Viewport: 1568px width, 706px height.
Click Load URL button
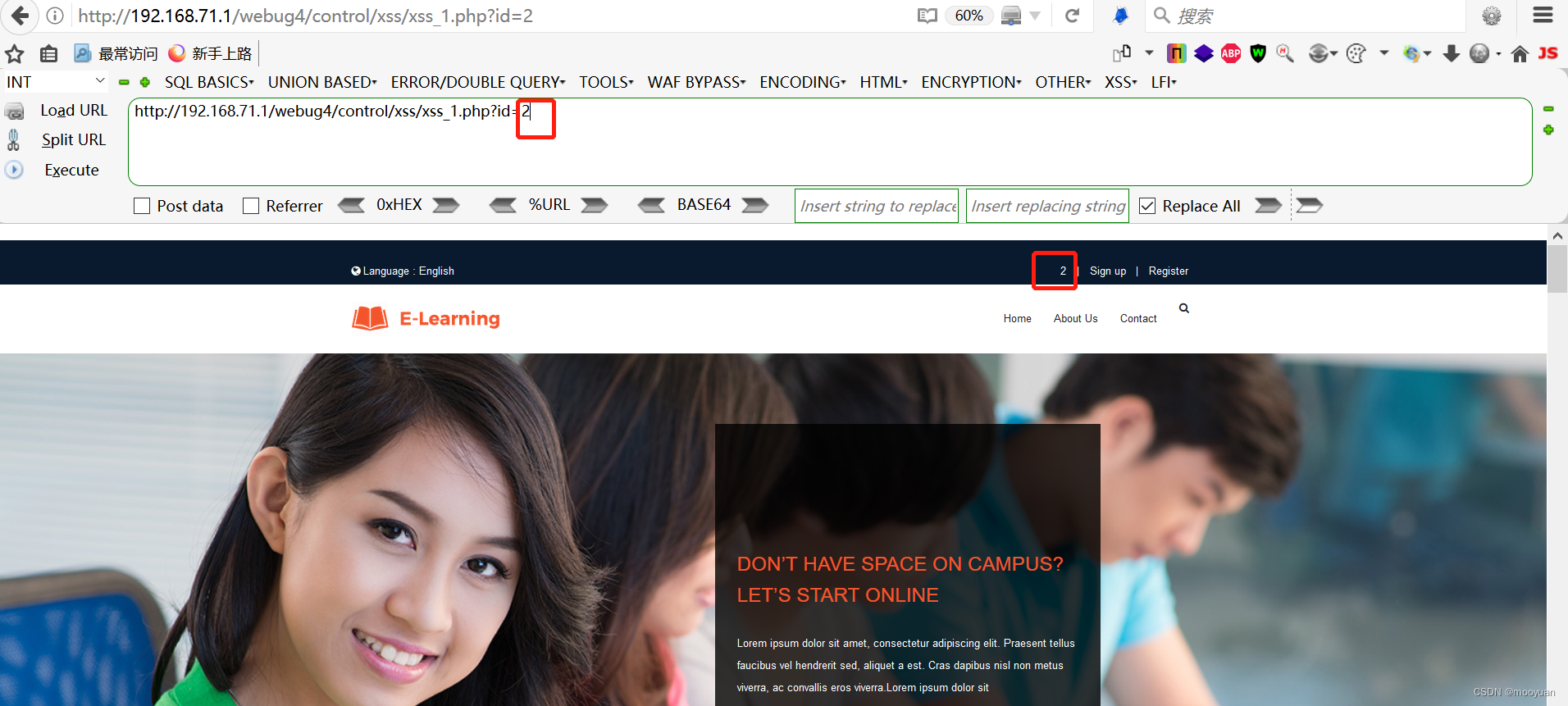click(x=74, y=110)
